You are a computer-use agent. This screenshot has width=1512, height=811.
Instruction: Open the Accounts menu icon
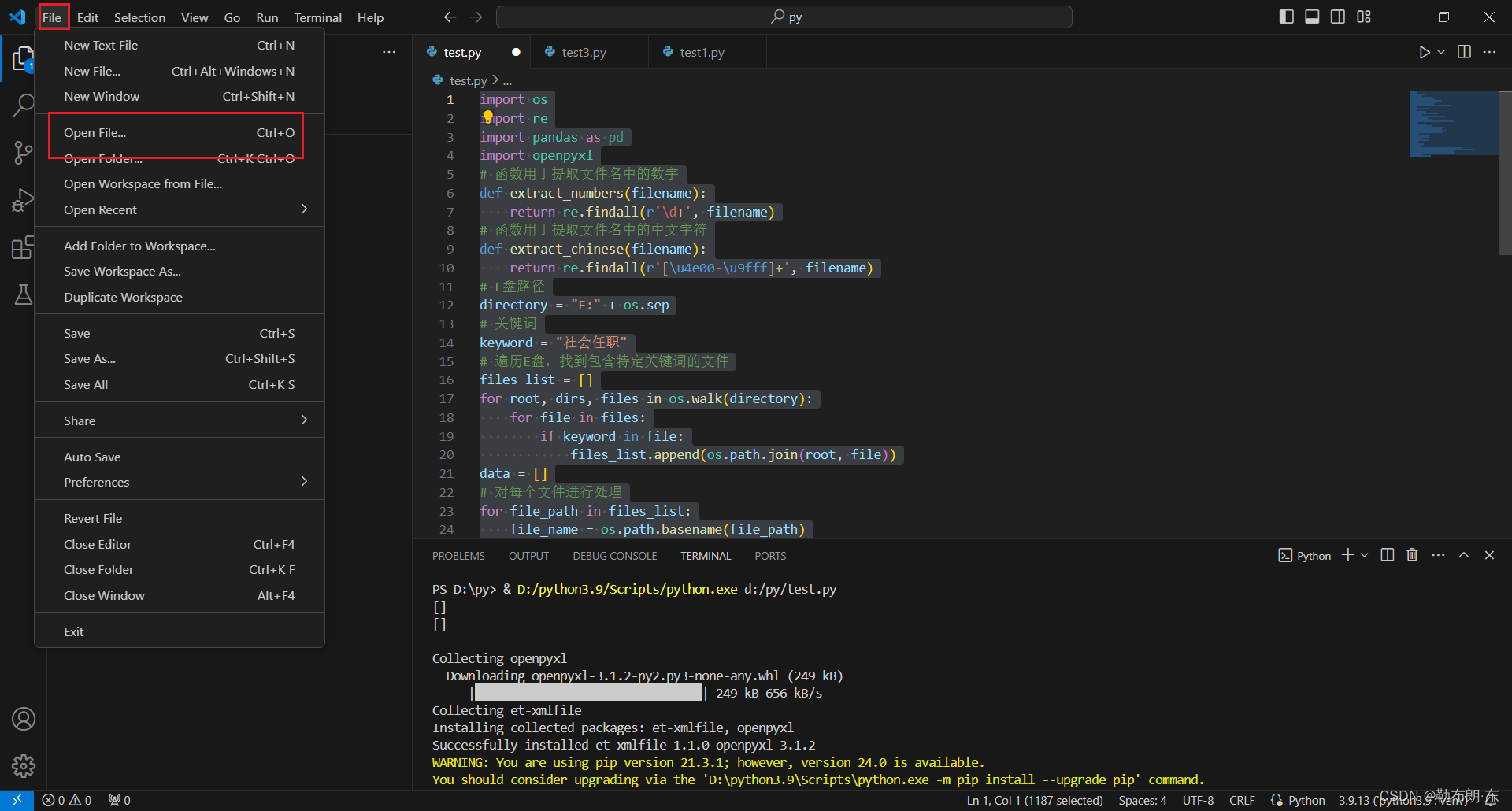(24, 719)
